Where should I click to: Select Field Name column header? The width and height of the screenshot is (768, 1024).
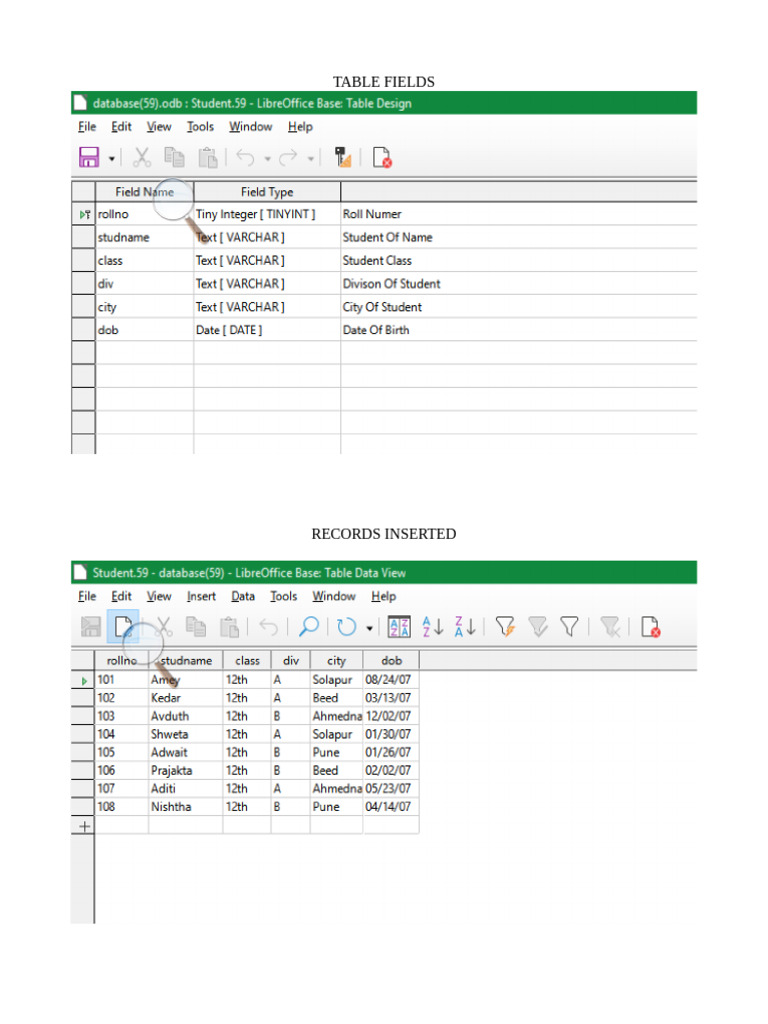(x=144, y=191)
